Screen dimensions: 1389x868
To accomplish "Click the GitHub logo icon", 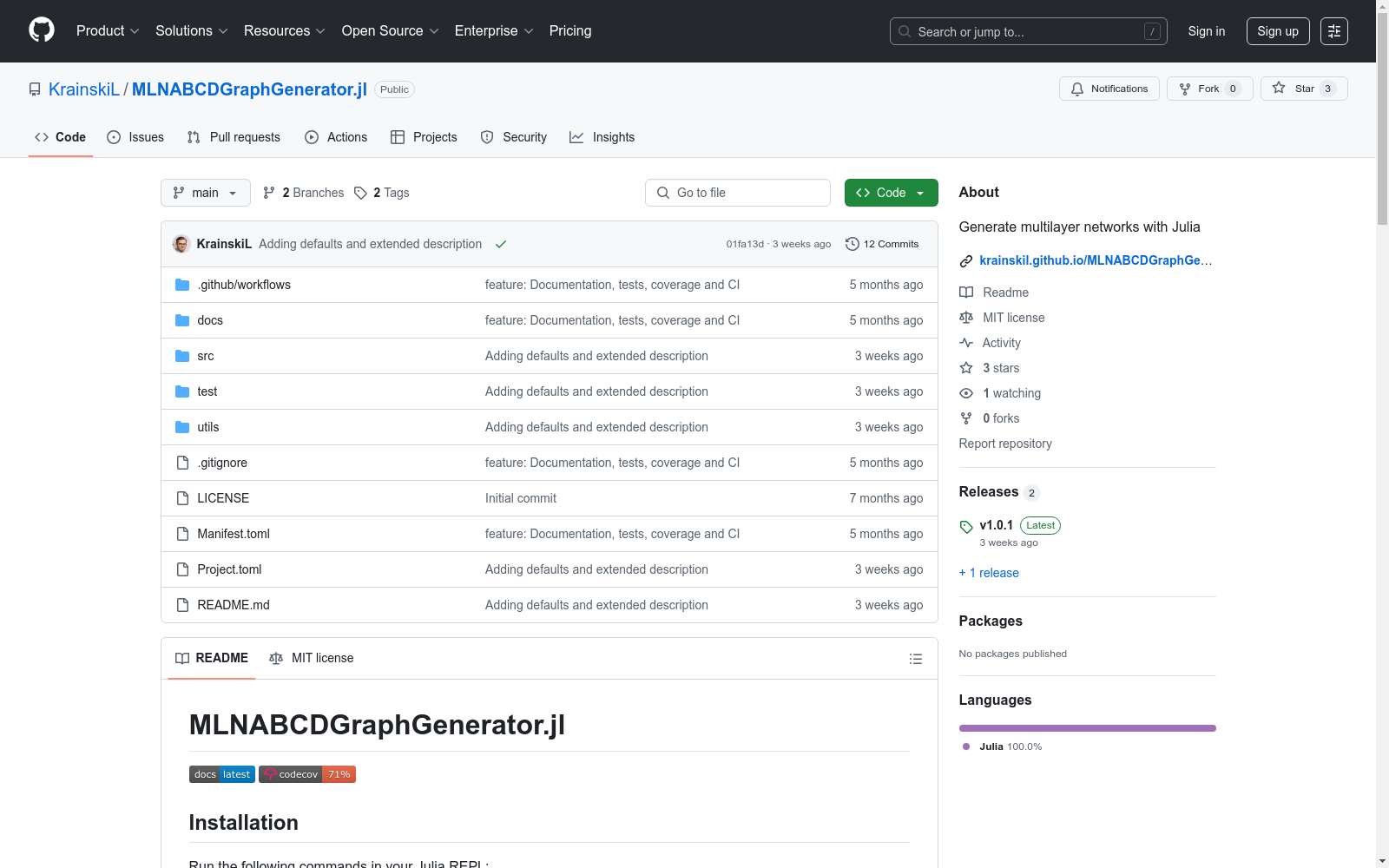I will click(42, 30).
